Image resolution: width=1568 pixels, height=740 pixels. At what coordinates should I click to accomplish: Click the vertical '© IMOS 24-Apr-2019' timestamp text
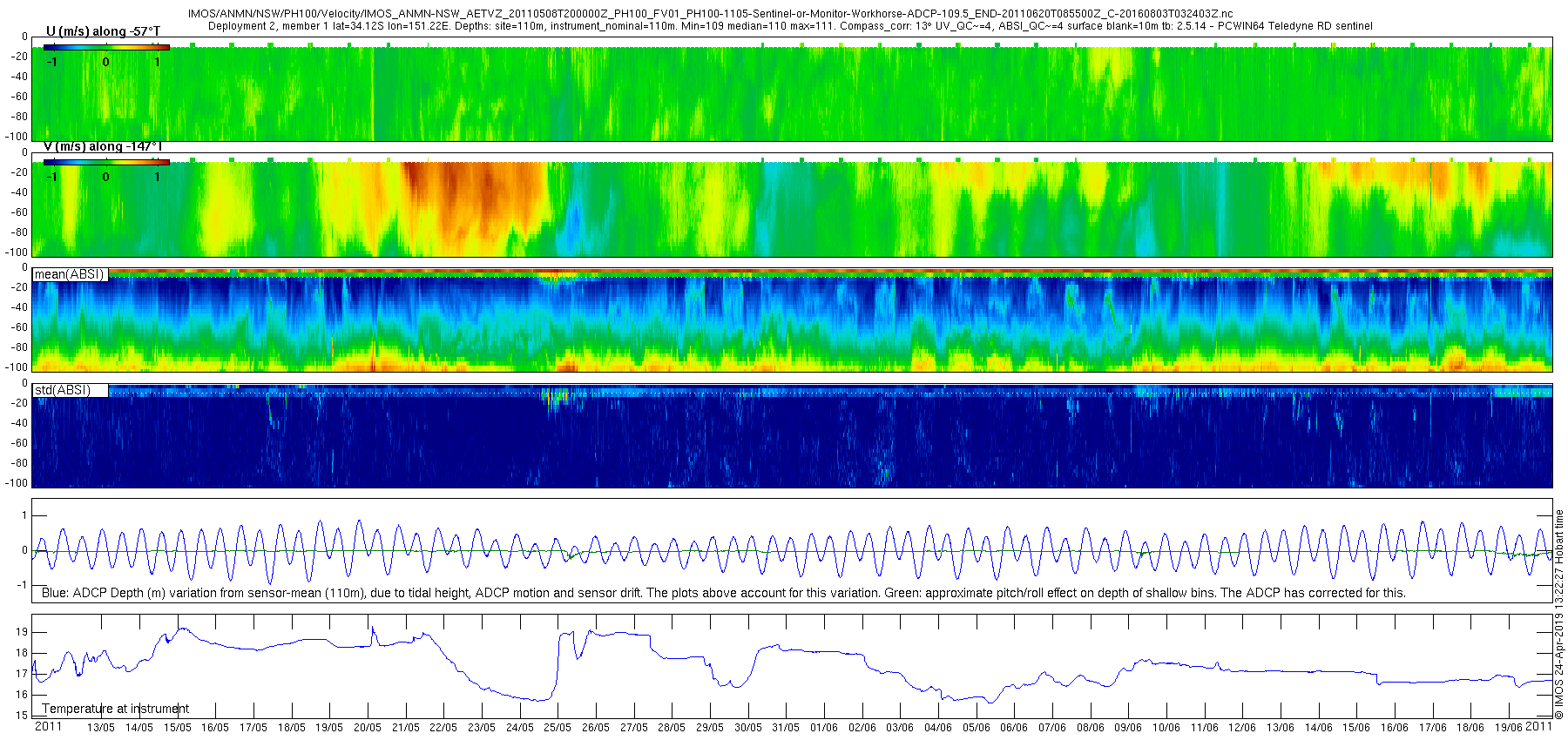1559,615
